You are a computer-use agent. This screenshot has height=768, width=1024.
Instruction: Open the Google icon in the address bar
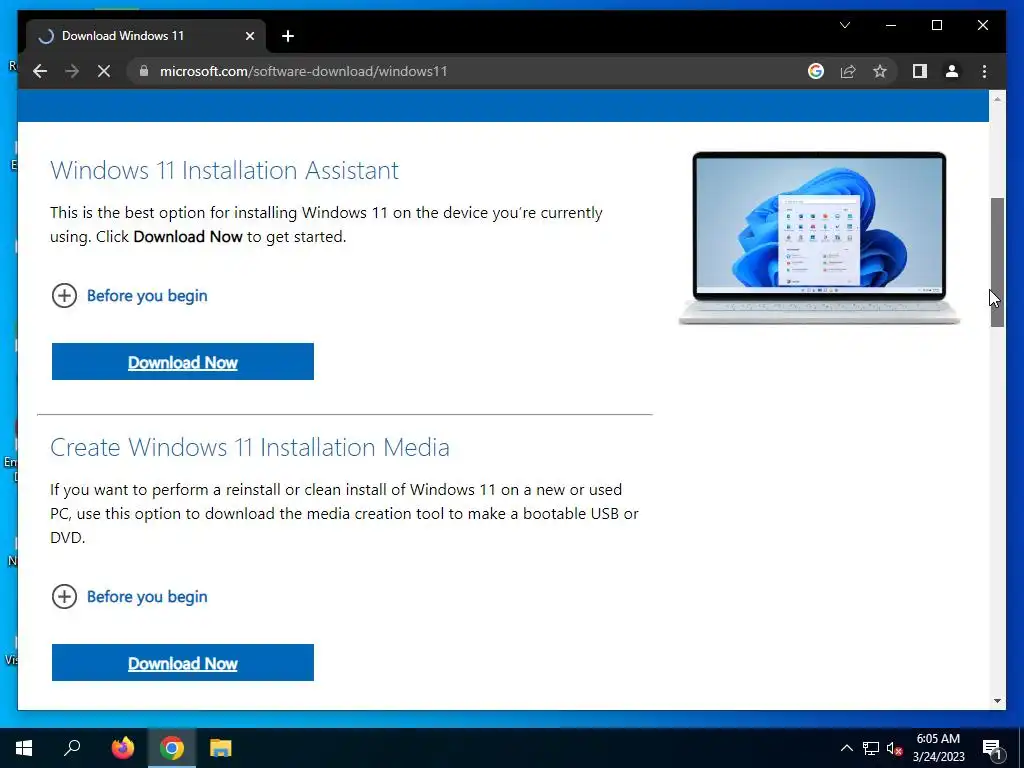click(816, 71)
